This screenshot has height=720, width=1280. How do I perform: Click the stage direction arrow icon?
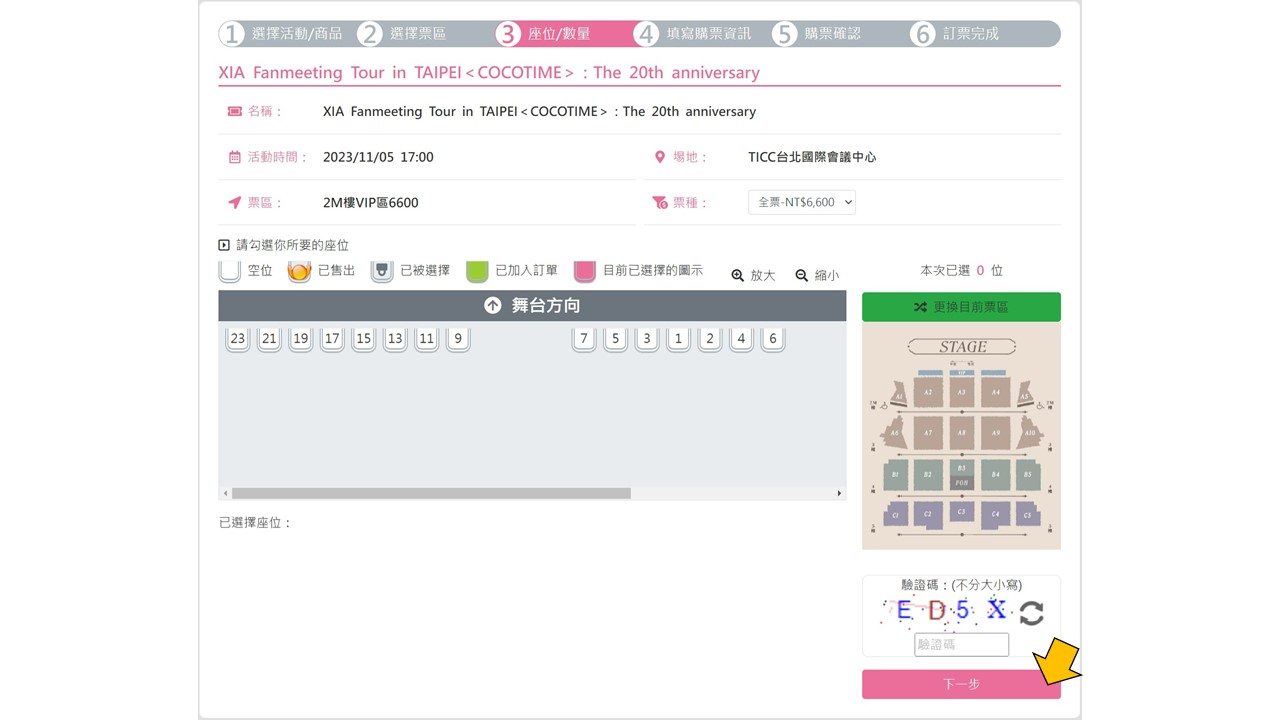[x=492, y=306]
